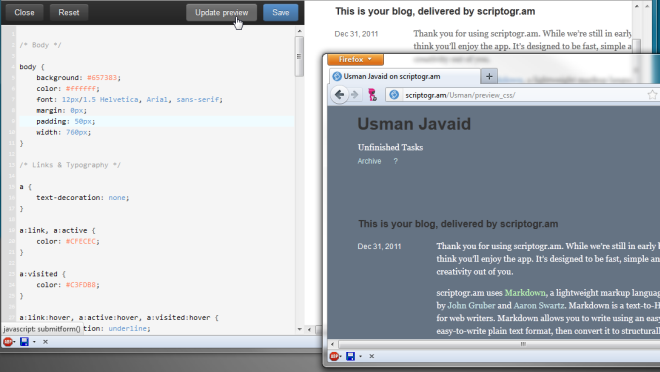The width and height of the screenshot is (660, 372).
Task: Open dropdown arrow beside disk icon in preview status bar
Action: click(361, 357)
